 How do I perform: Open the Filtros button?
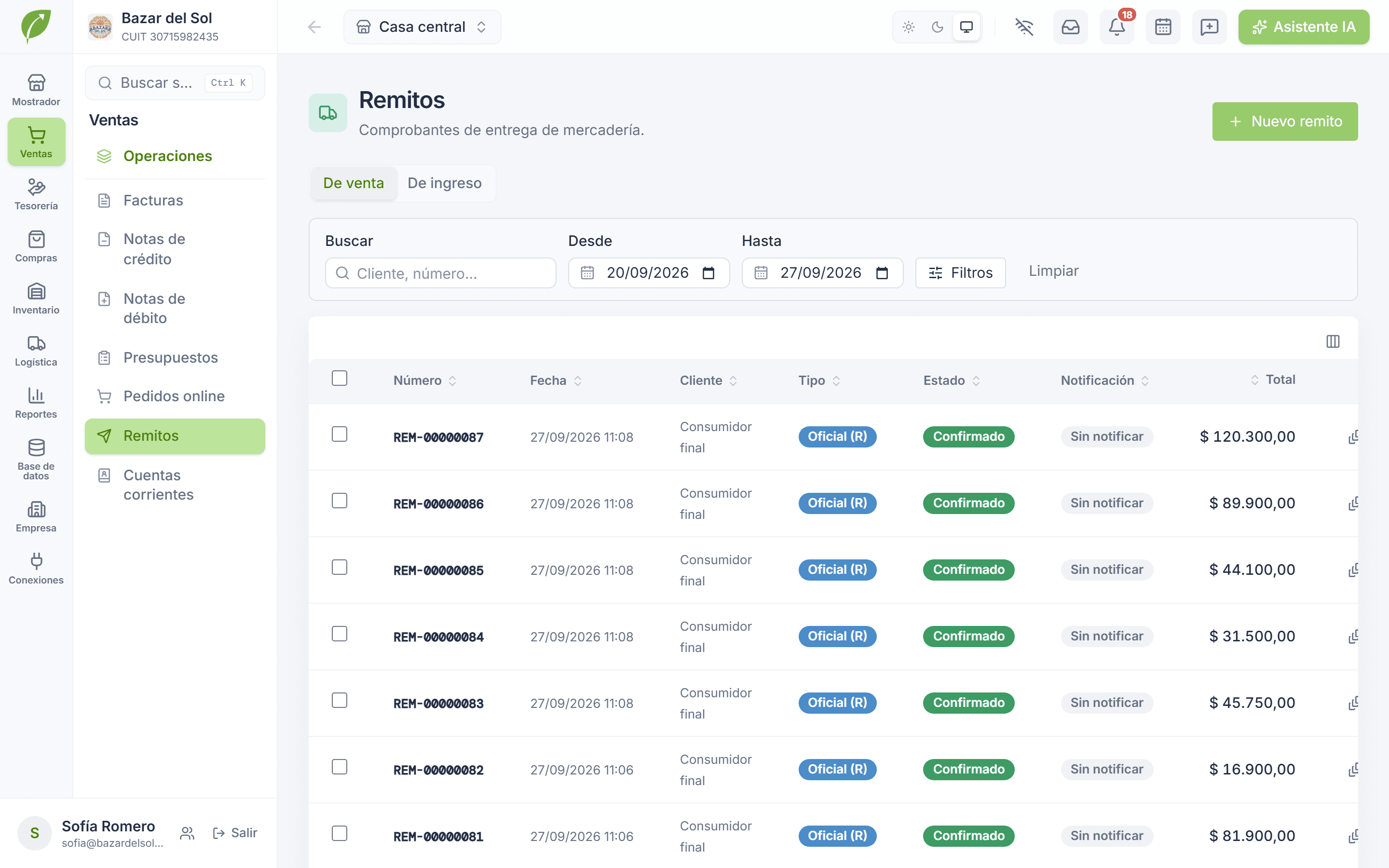[x=960, y=272]
